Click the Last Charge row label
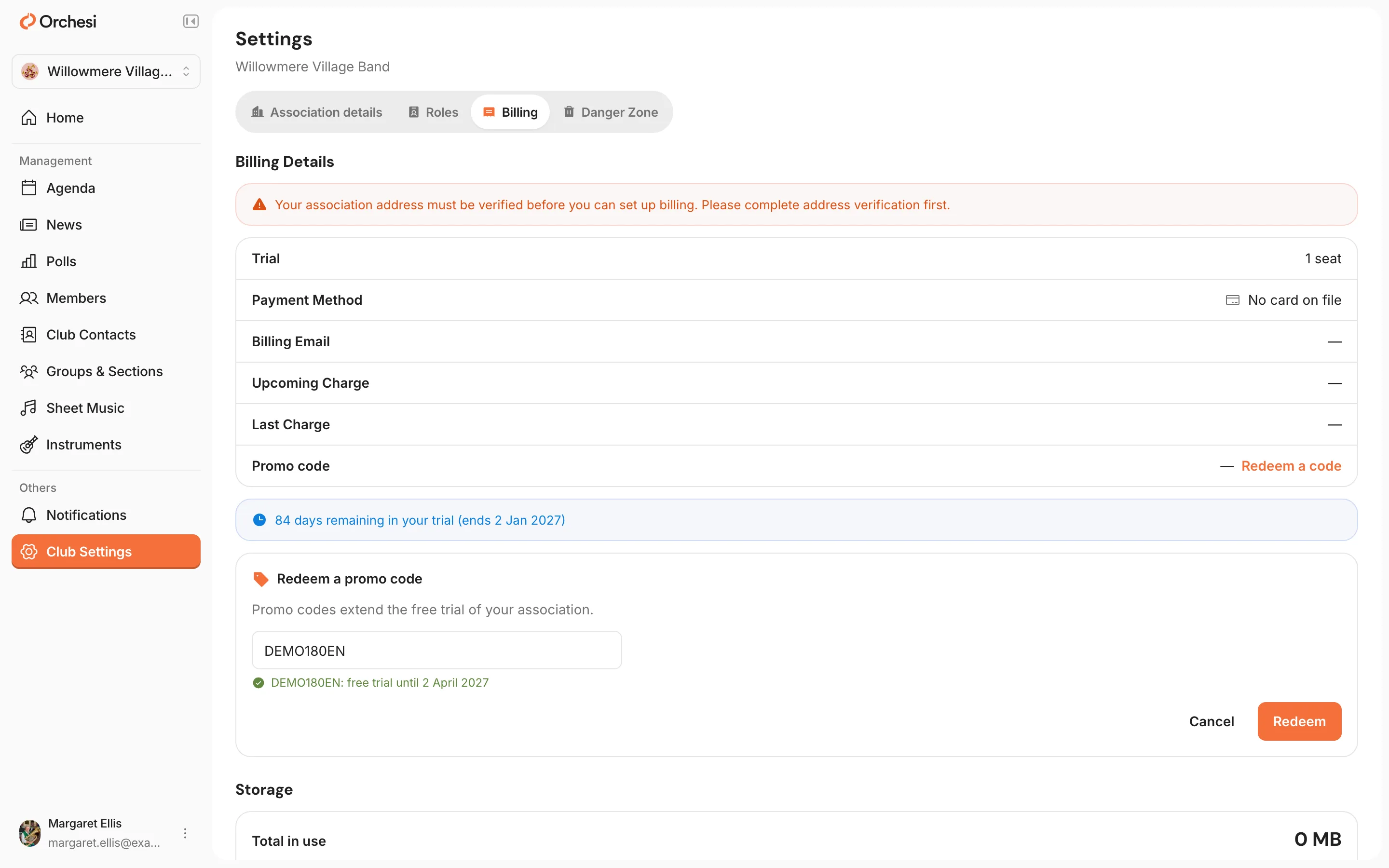The image size is (1389, 868). [291, 424]
